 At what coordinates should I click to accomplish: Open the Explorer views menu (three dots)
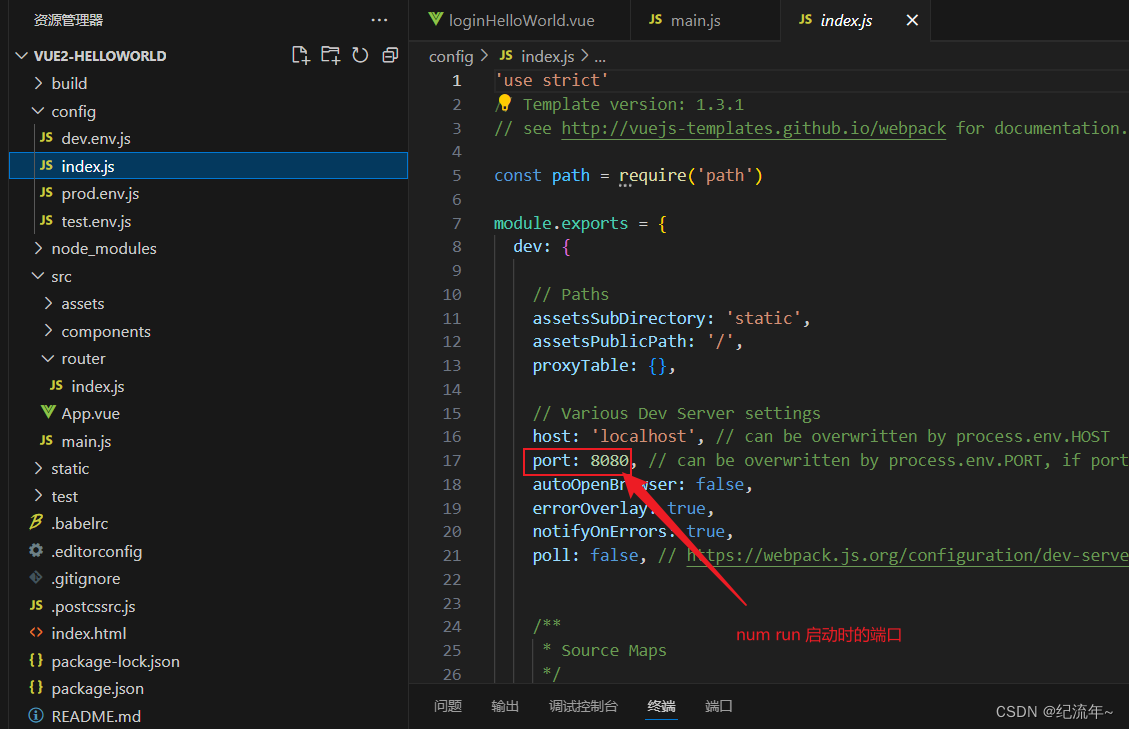point(379,19)
